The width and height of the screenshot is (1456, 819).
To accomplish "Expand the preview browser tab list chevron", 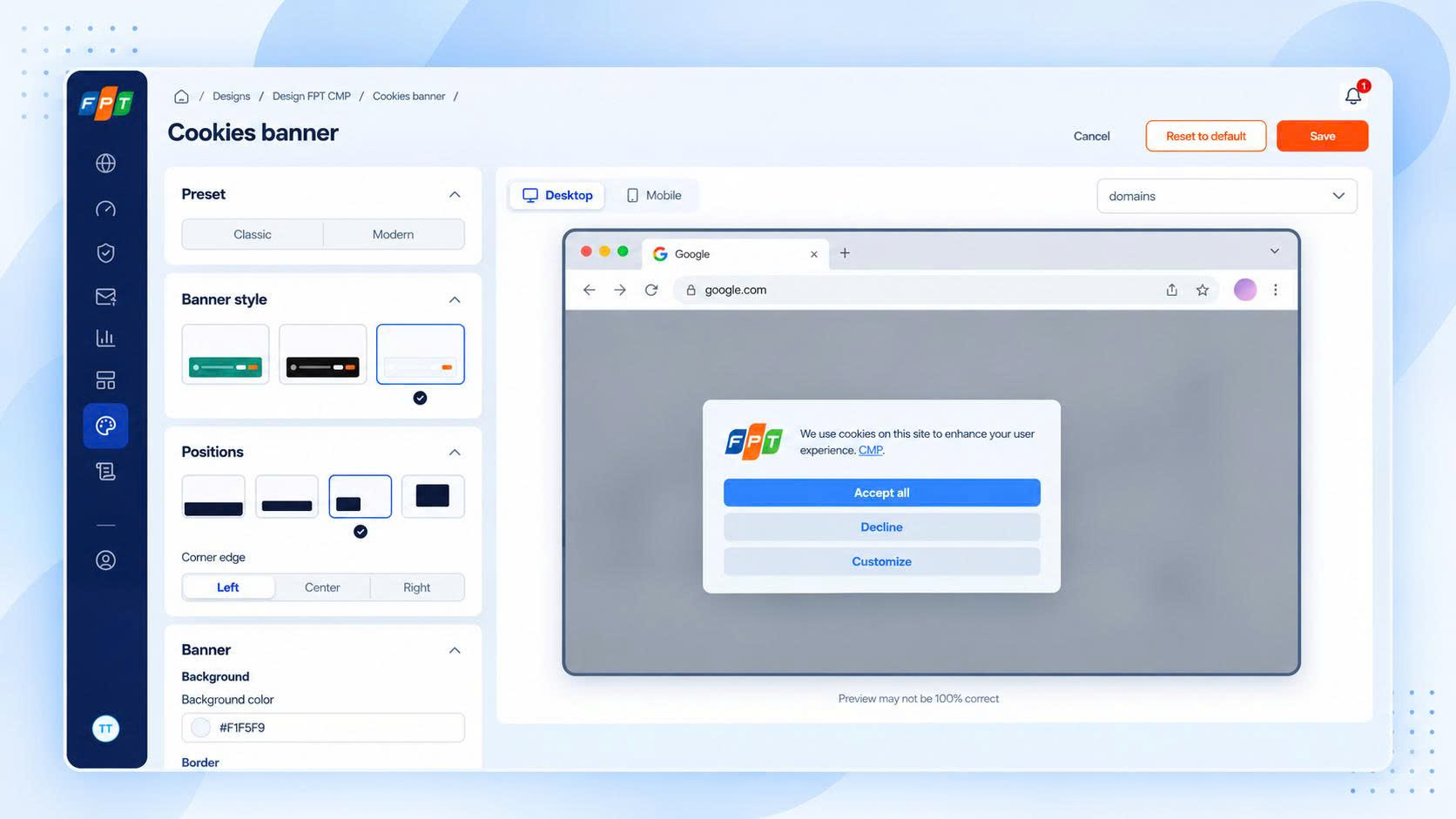I will click(x=1275, y=252).
